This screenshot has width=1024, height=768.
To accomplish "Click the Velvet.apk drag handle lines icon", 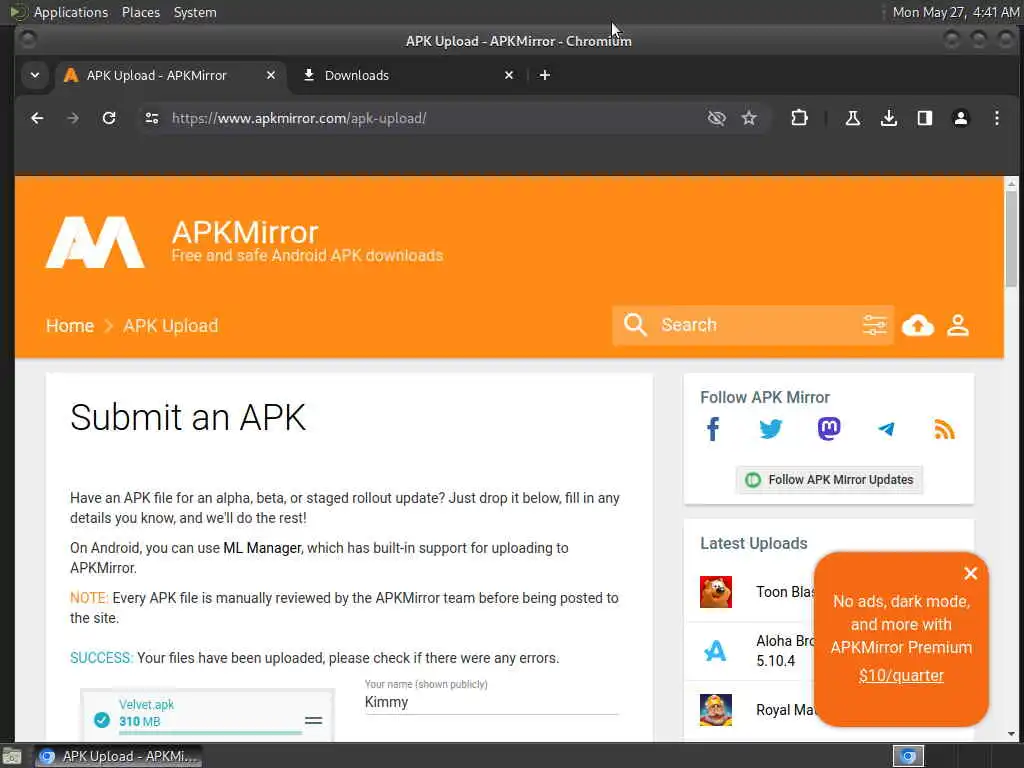I will 313,720.
